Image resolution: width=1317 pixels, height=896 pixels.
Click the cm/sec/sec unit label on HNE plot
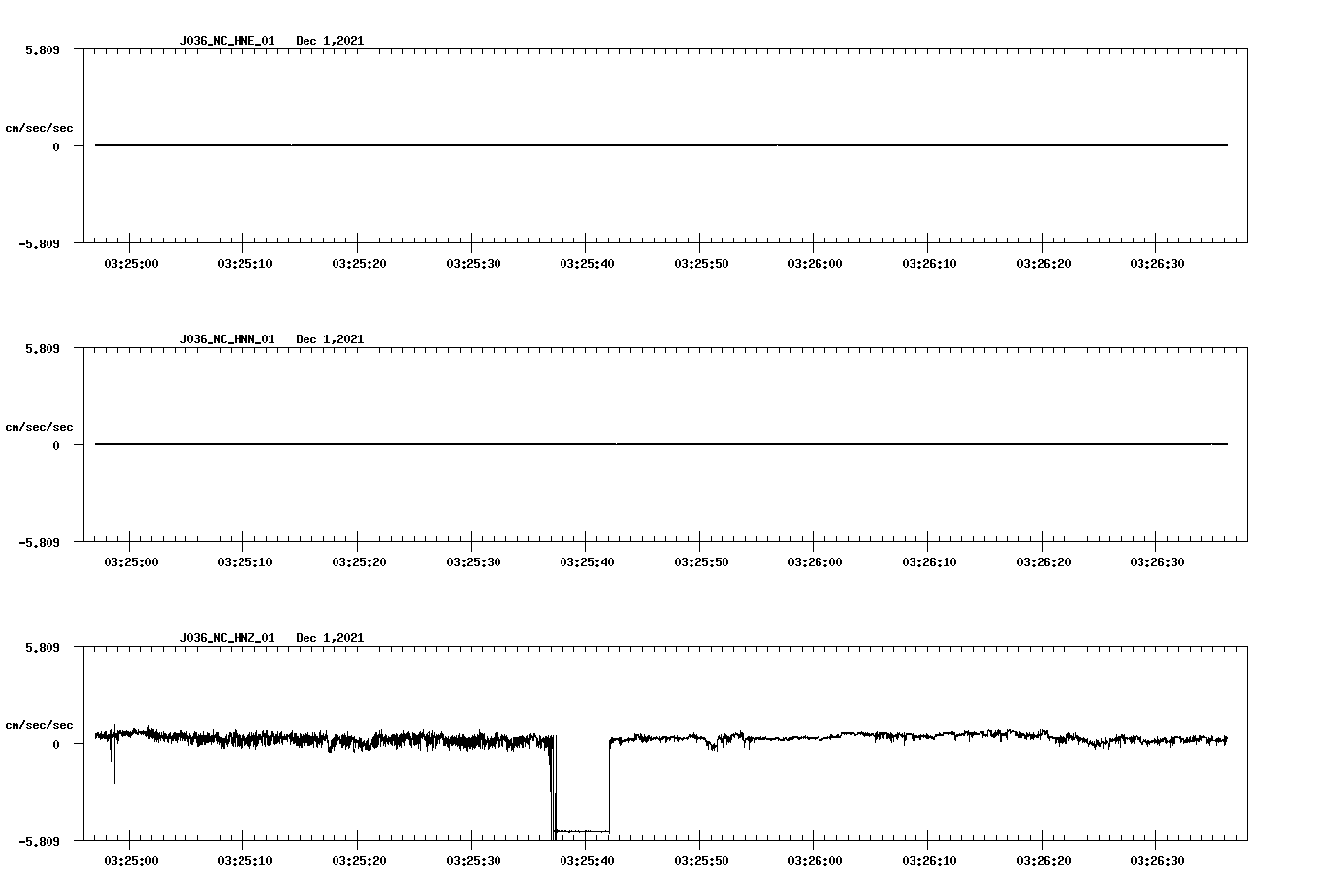[39, 128]
